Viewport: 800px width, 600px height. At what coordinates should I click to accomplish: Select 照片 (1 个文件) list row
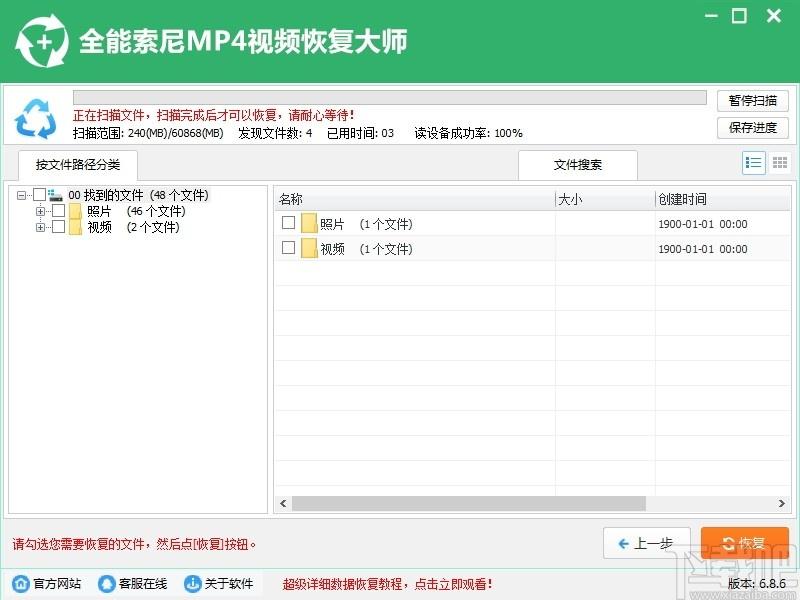click(533, 223)
